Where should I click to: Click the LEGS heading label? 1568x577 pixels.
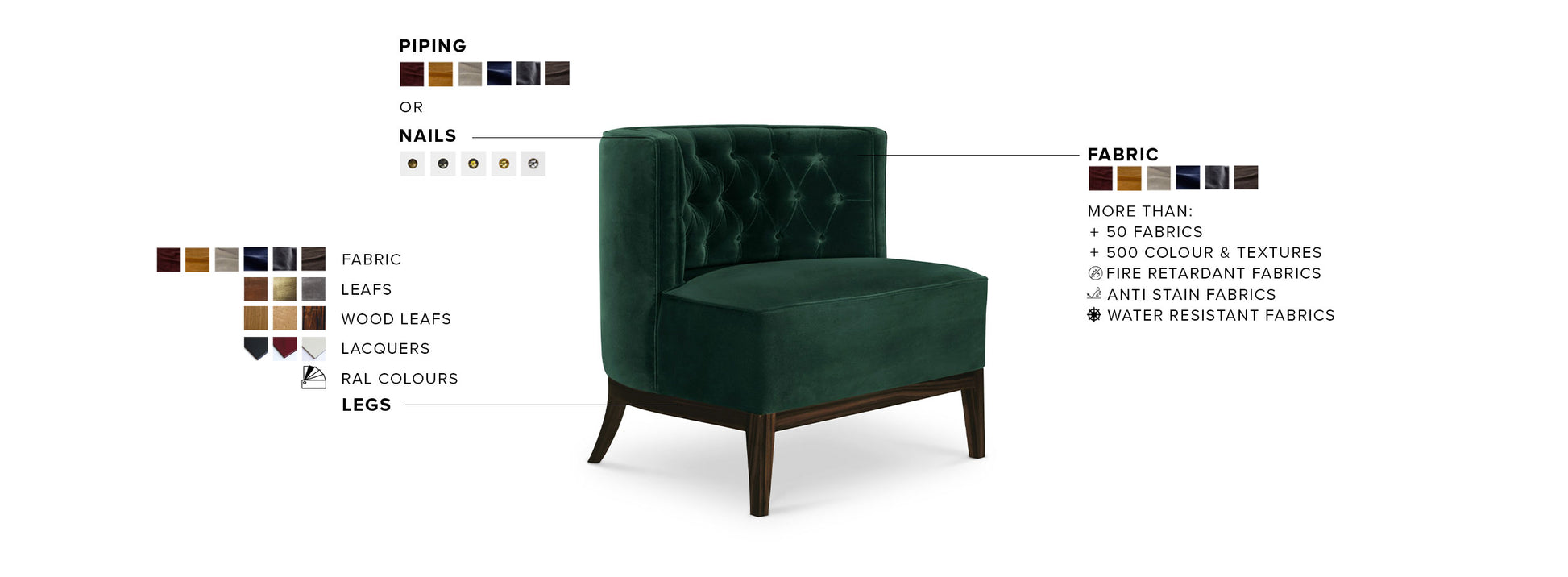(367, 405)
